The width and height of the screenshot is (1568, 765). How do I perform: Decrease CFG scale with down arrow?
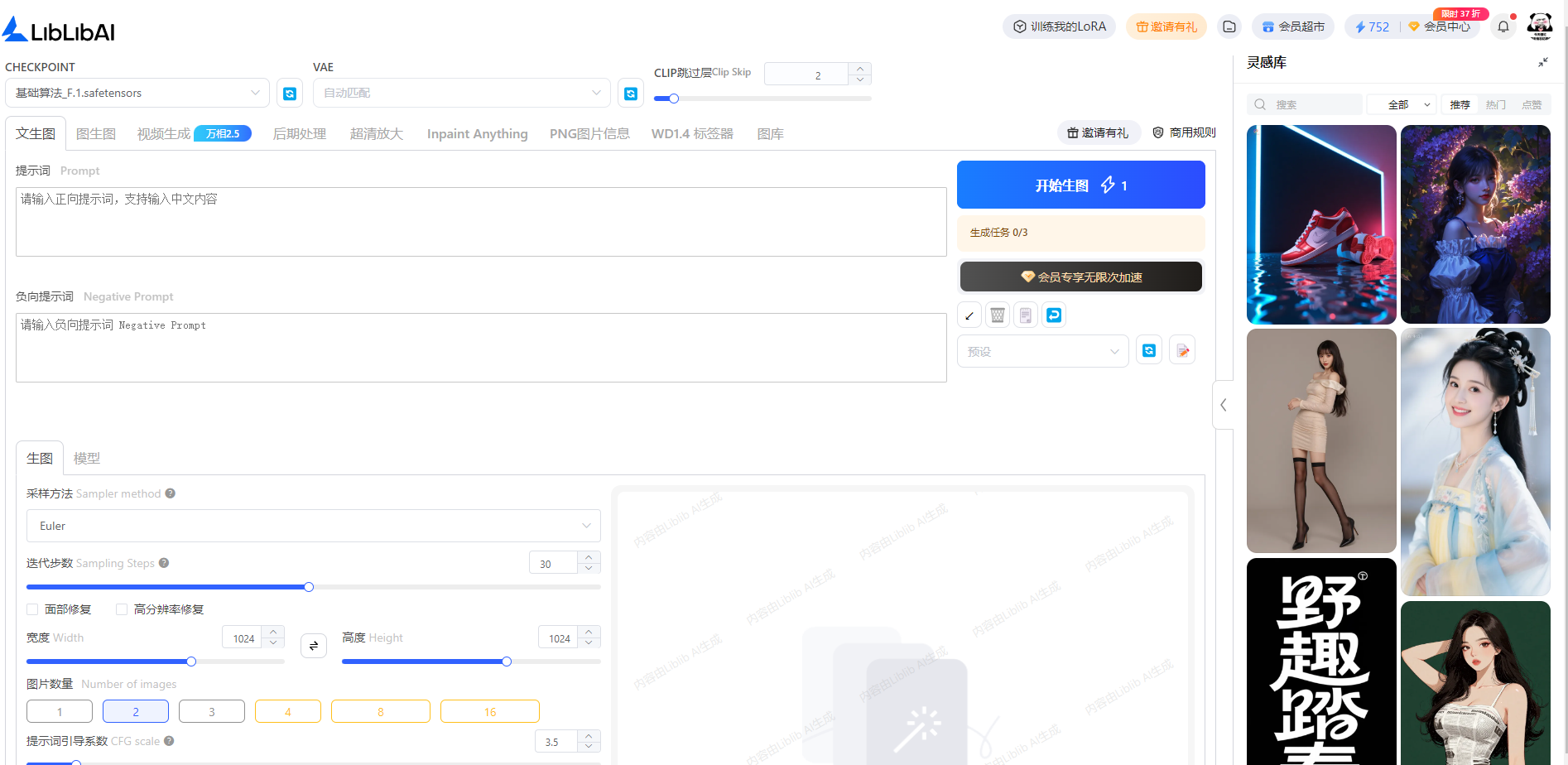589,746
